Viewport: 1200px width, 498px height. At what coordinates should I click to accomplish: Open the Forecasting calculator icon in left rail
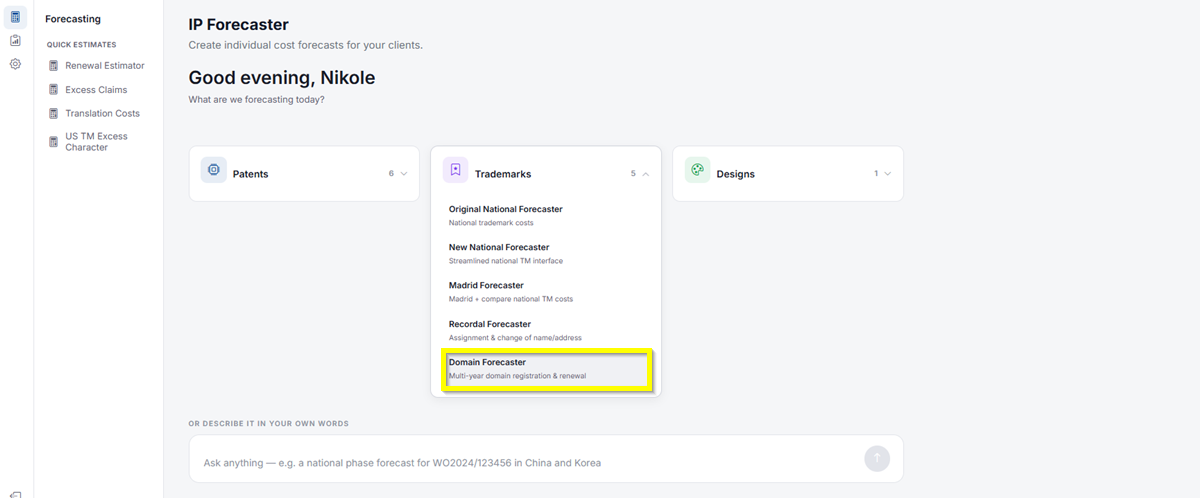click(15, 17)
